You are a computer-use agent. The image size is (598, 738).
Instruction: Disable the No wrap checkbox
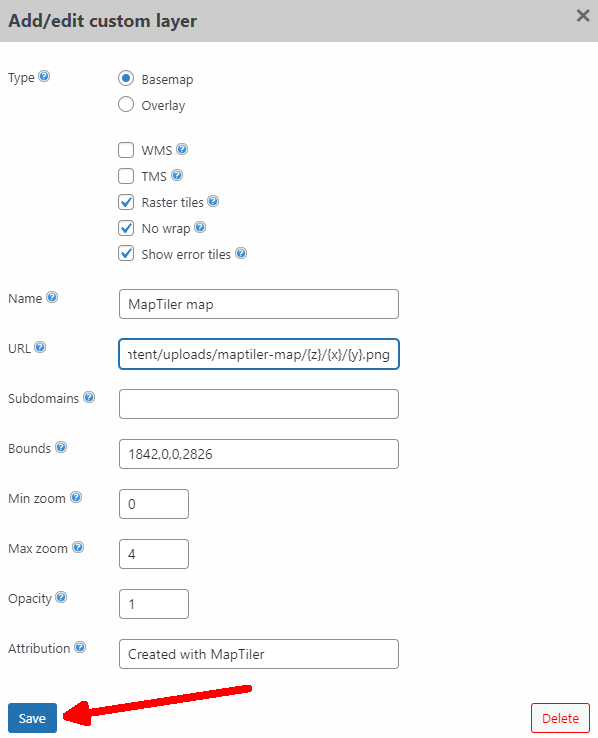126,228
